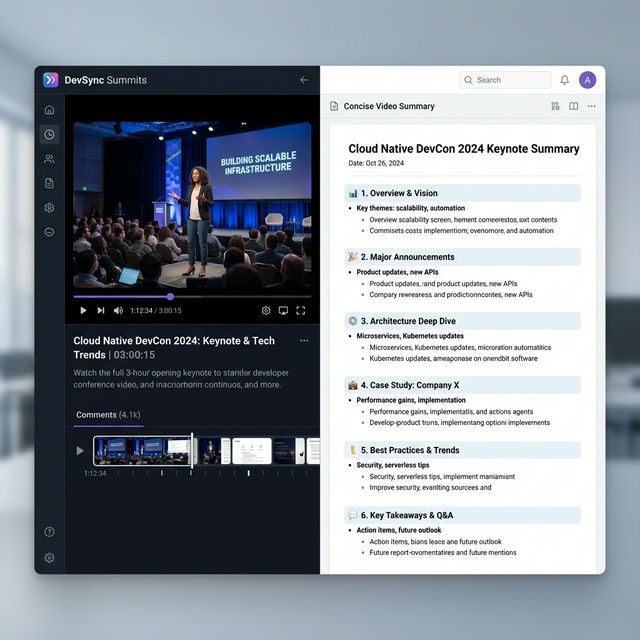Click the DevSync Summits logo icon
640x640 pixels.
click(51, 80)
